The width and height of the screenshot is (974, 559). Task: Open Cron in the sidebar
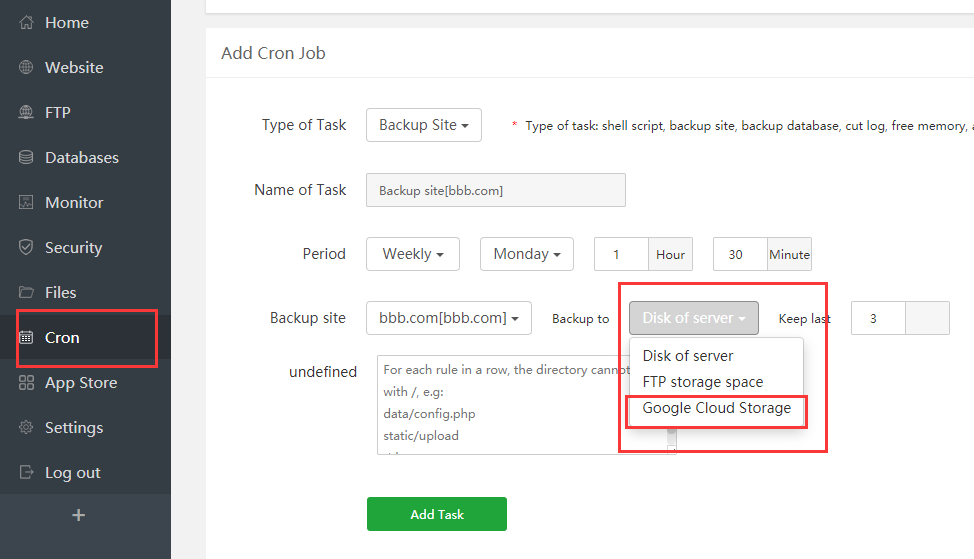62,338
